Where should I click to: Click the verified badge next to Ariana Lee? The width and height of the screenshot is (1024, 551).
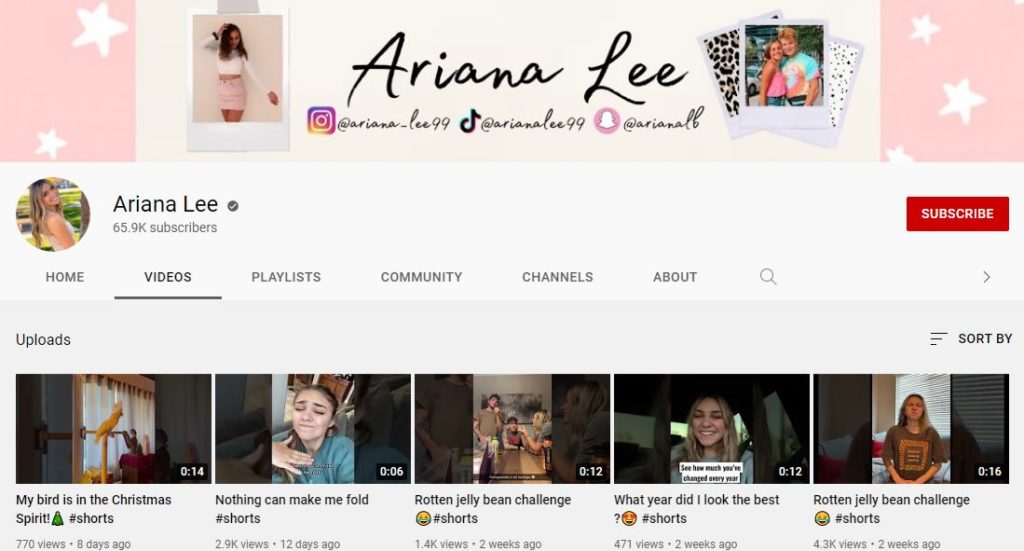click(x=232, y=206)
